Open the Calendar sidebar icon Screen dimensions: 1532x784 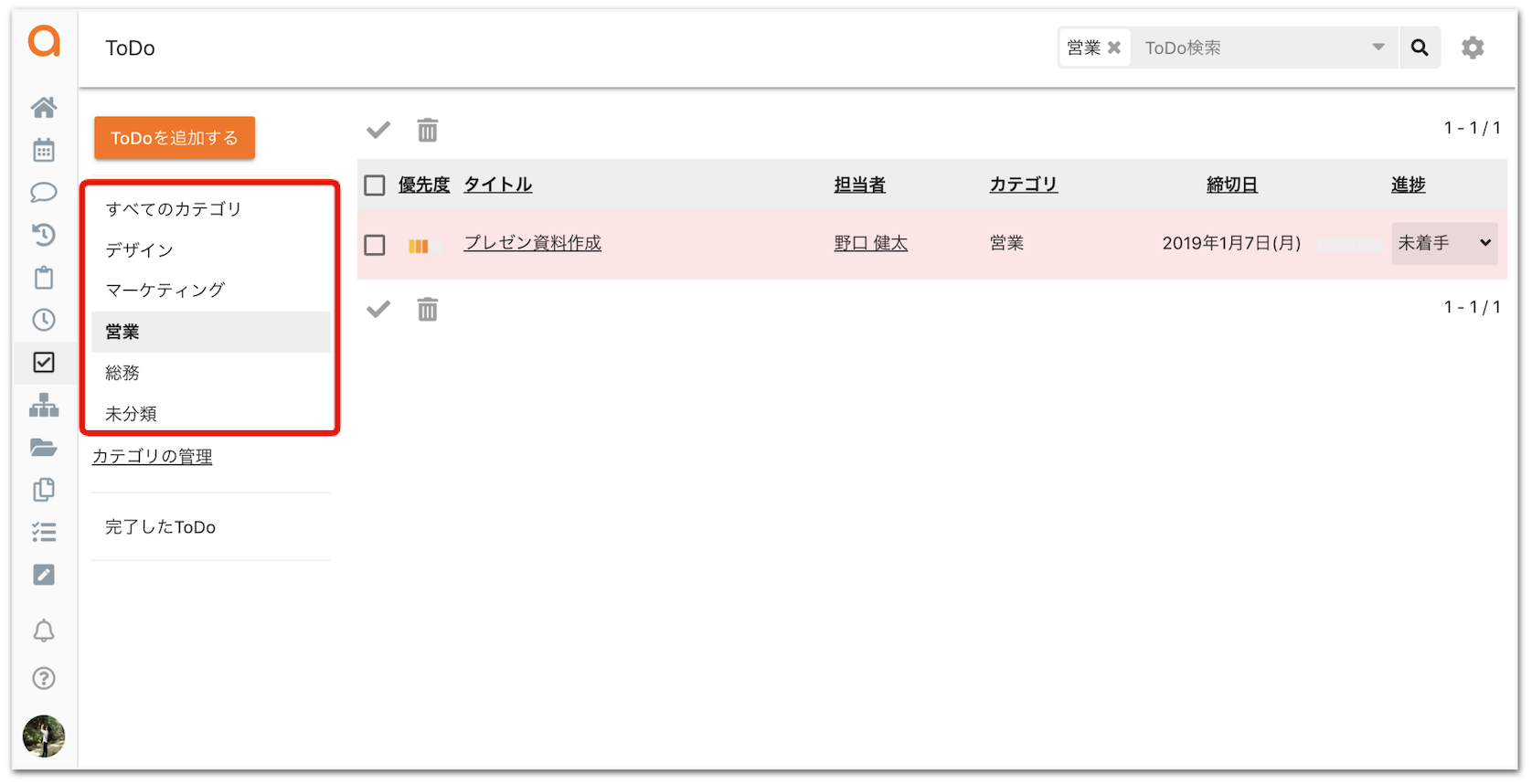click(44, 150)
